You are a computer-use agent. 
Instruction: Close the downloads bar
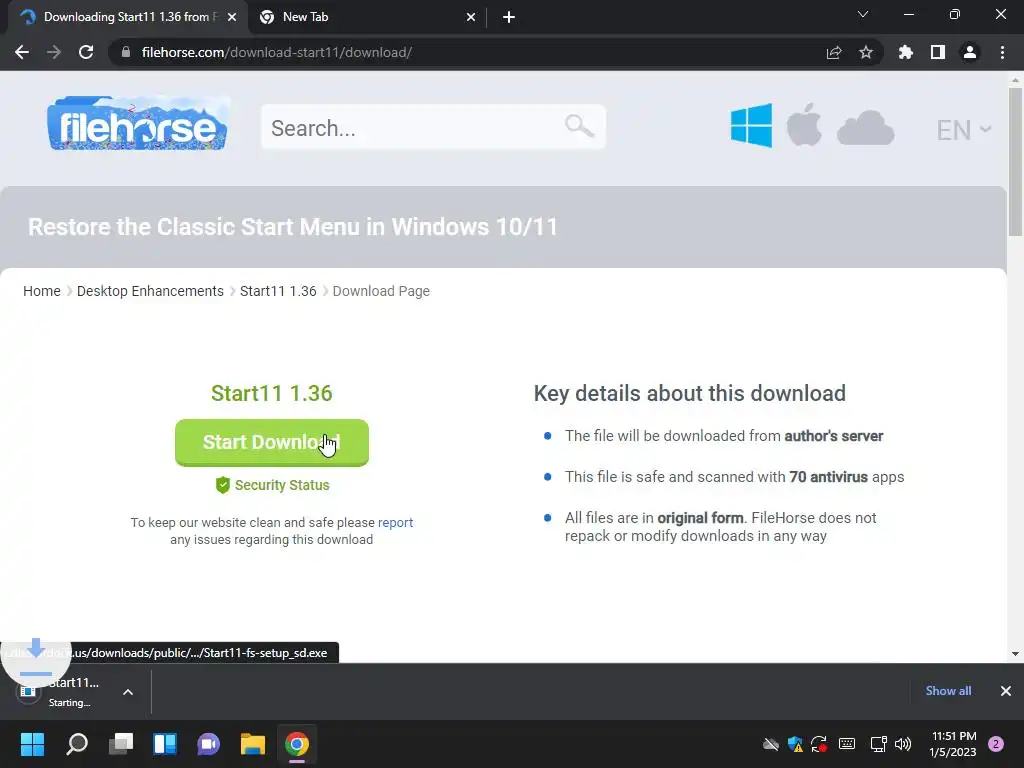[1006, 691]
